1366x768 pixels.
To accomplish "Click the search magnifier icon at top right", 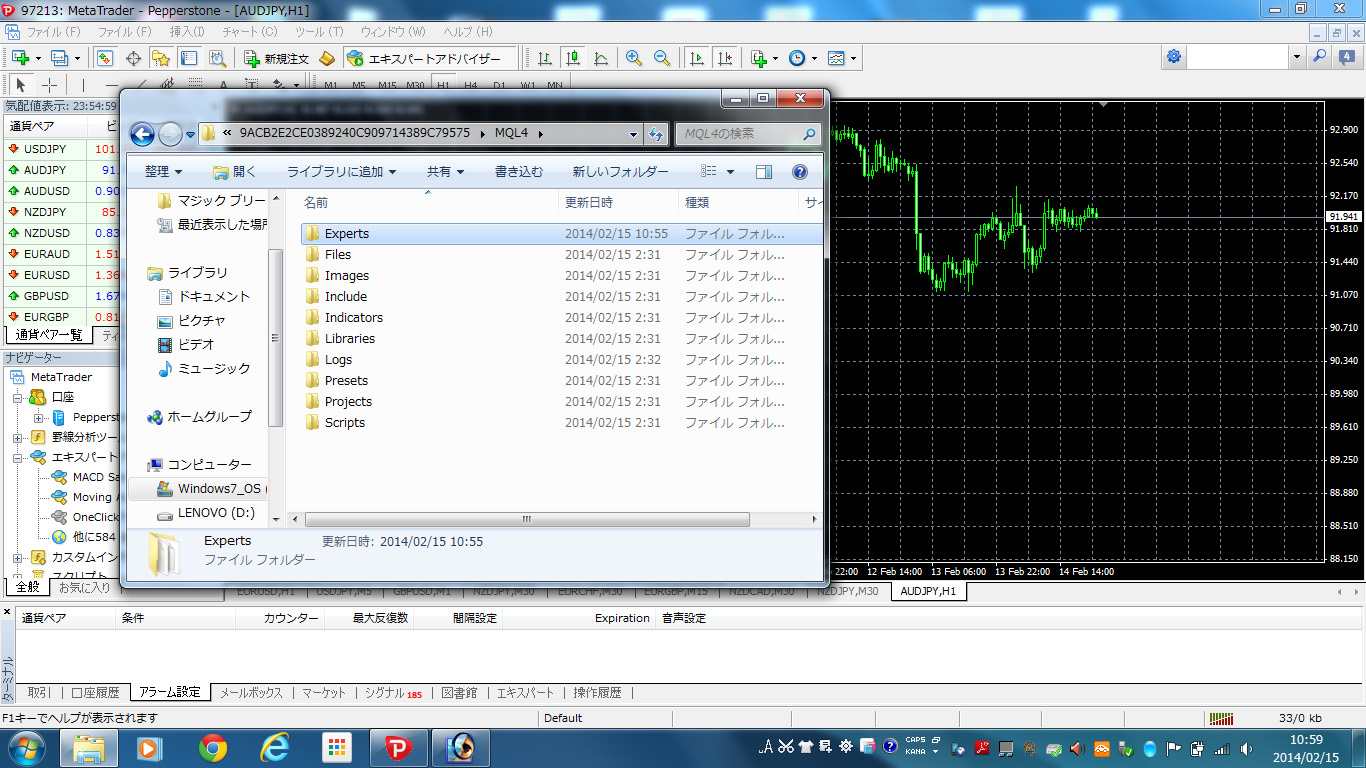I will (x=1320, y=57).
